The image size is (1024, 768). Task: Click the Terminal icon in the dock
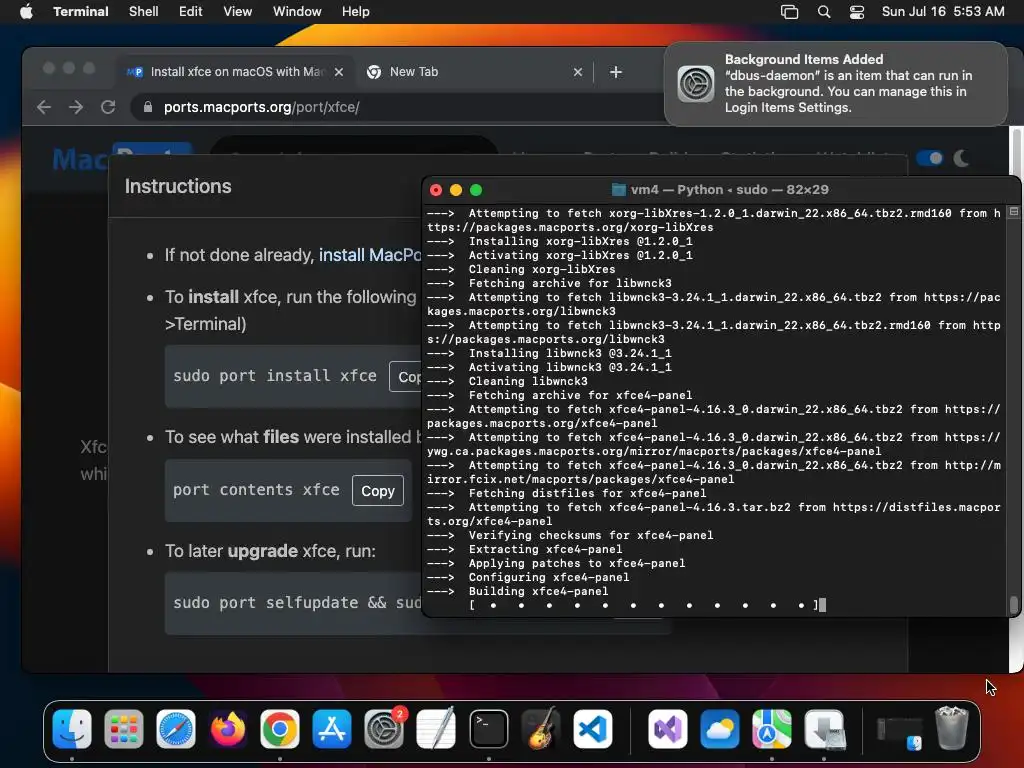point(488,729)
